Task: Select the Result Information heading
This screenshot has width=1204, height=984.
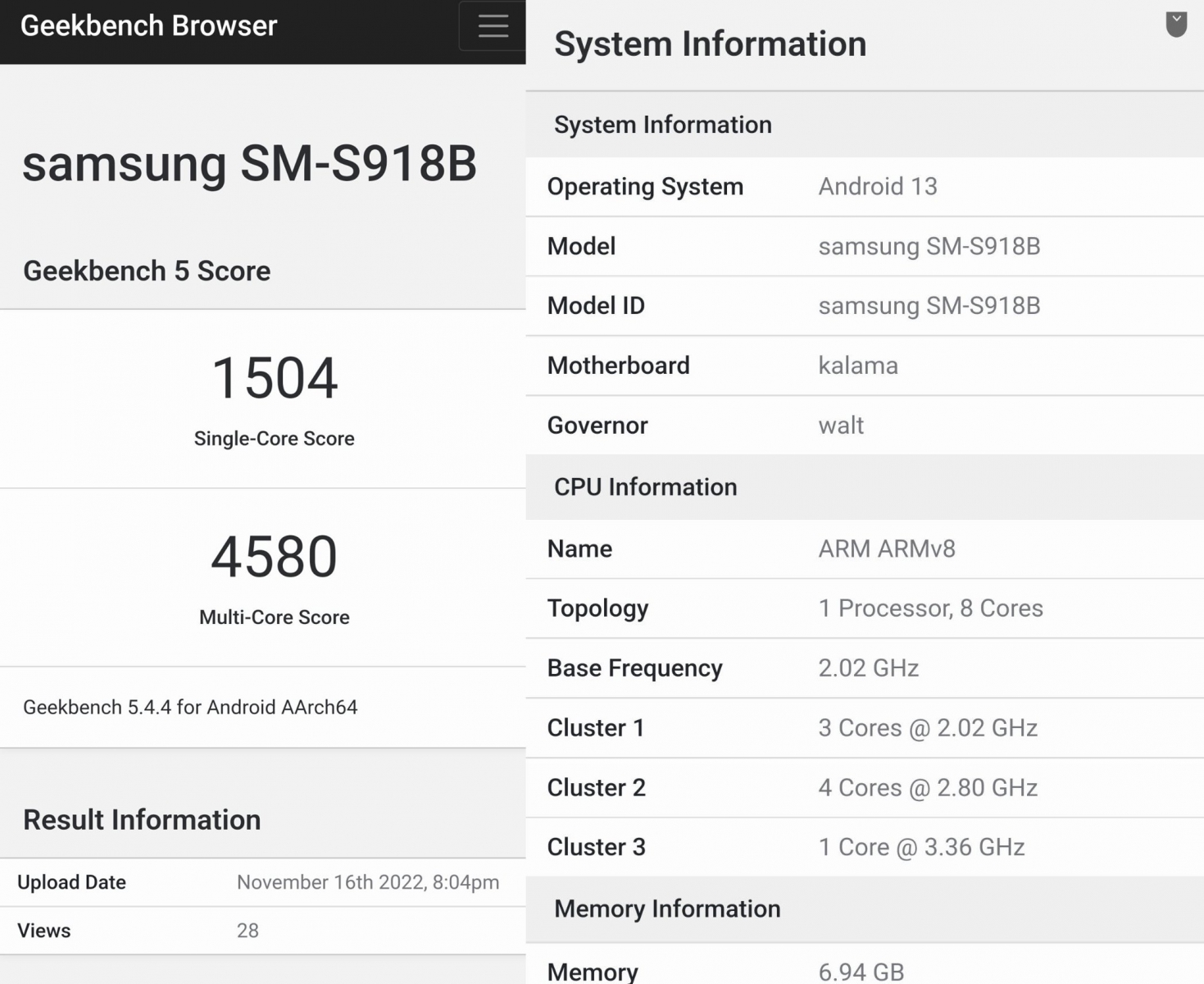Action: pyautogui.click(x=142, y=820)
